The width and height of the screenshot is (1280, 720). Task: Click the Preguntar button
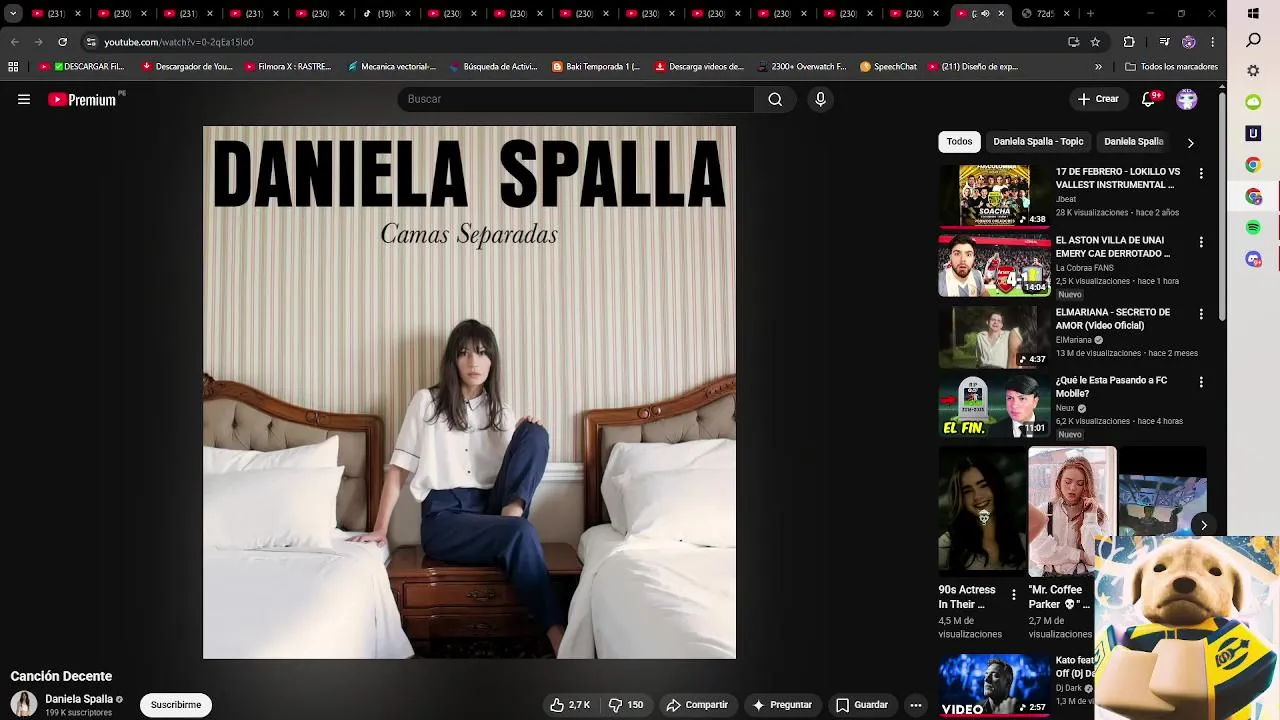(x=782, y=705)
